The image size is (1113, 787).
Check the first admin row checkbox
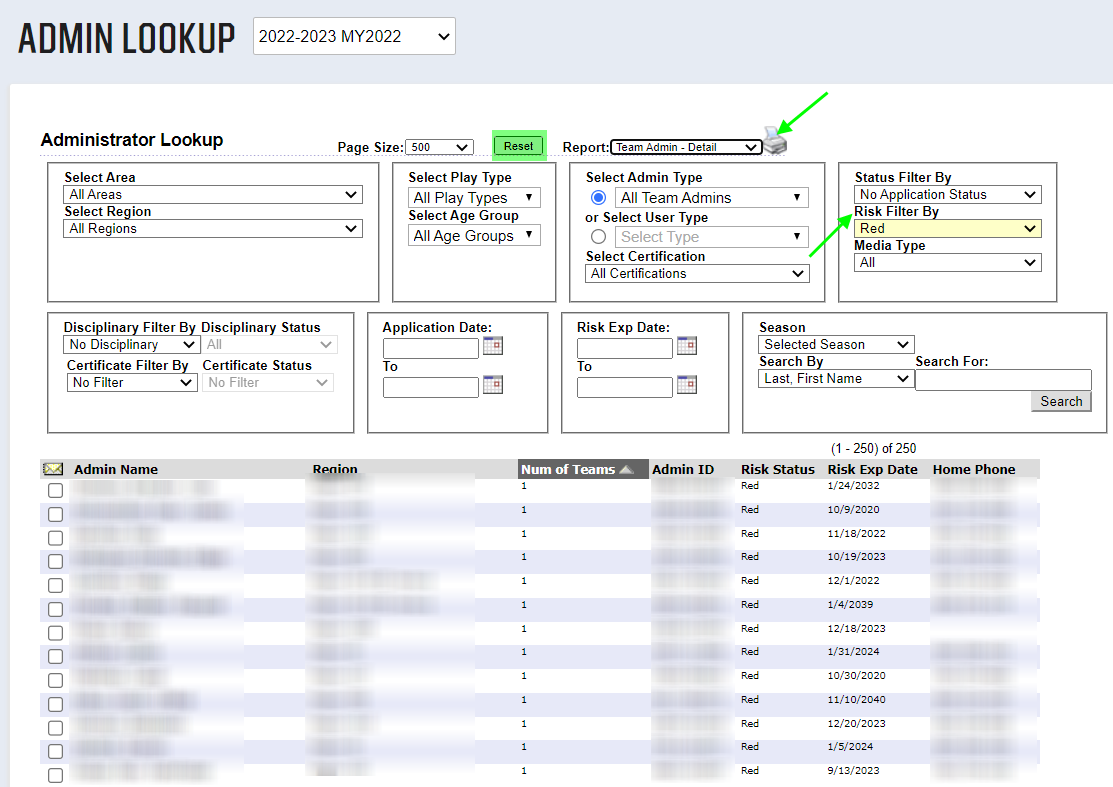click(x=56, y=490)
